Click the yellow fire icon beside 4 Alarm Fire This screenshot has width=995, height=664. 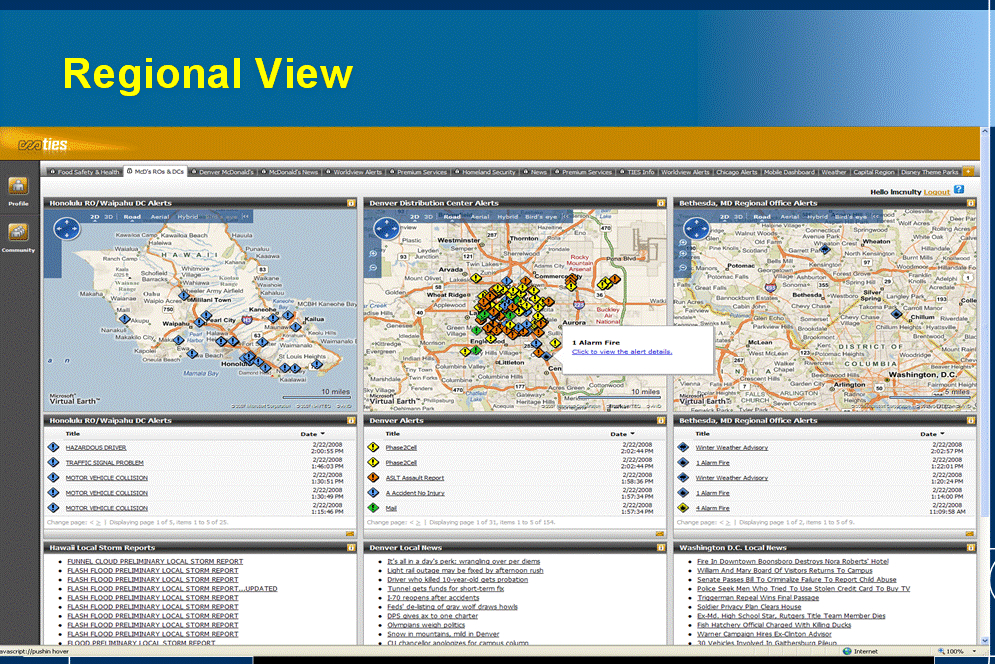(x=683, y=508)
